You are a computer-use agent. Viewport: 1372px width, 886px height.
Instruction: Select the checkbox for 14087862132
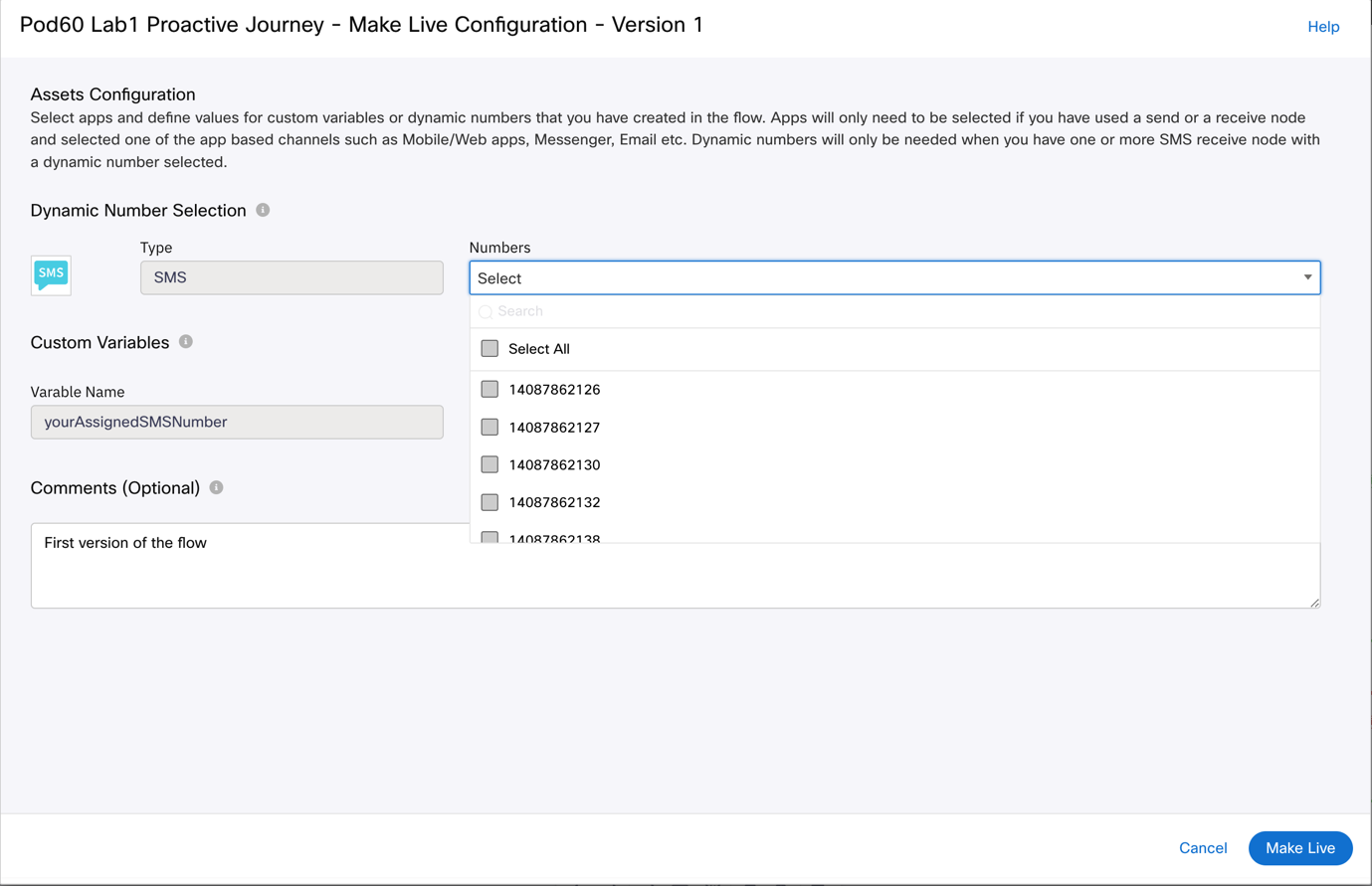click(x=490, y=502)
